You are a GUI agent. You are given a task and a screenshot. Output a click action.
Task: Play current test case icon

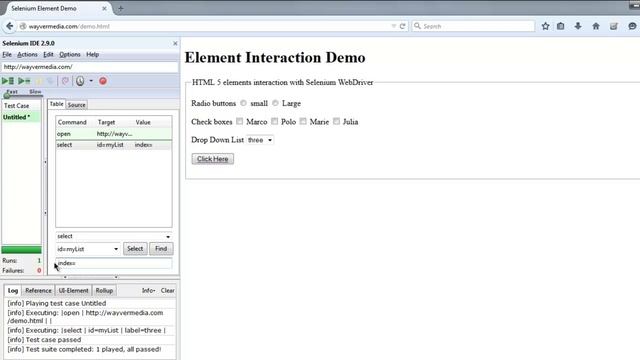click(24, 81)
